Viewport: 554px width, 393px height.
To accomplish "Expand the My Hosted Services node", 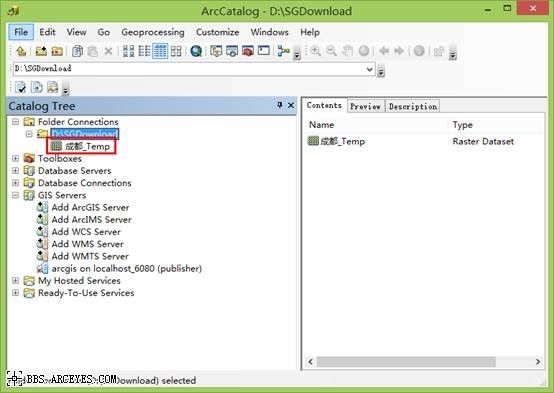I will pos(15,281).
